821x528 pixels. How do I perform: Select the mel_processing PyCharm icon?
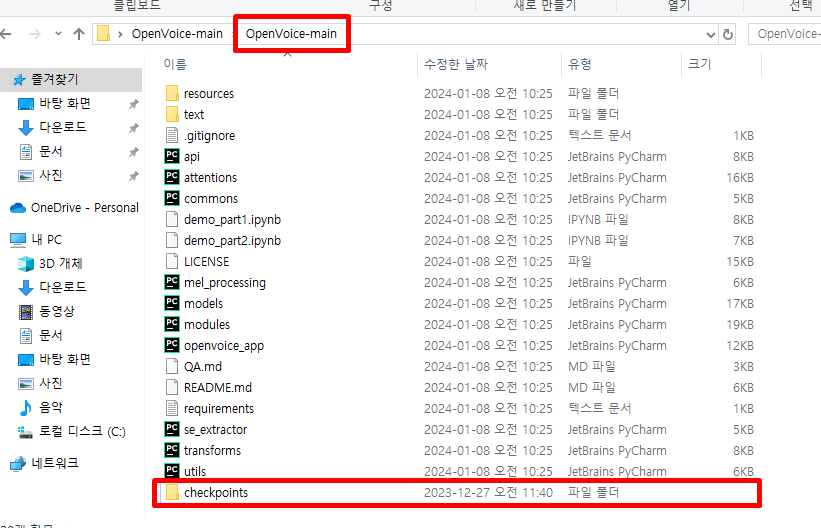click(172, 282)
